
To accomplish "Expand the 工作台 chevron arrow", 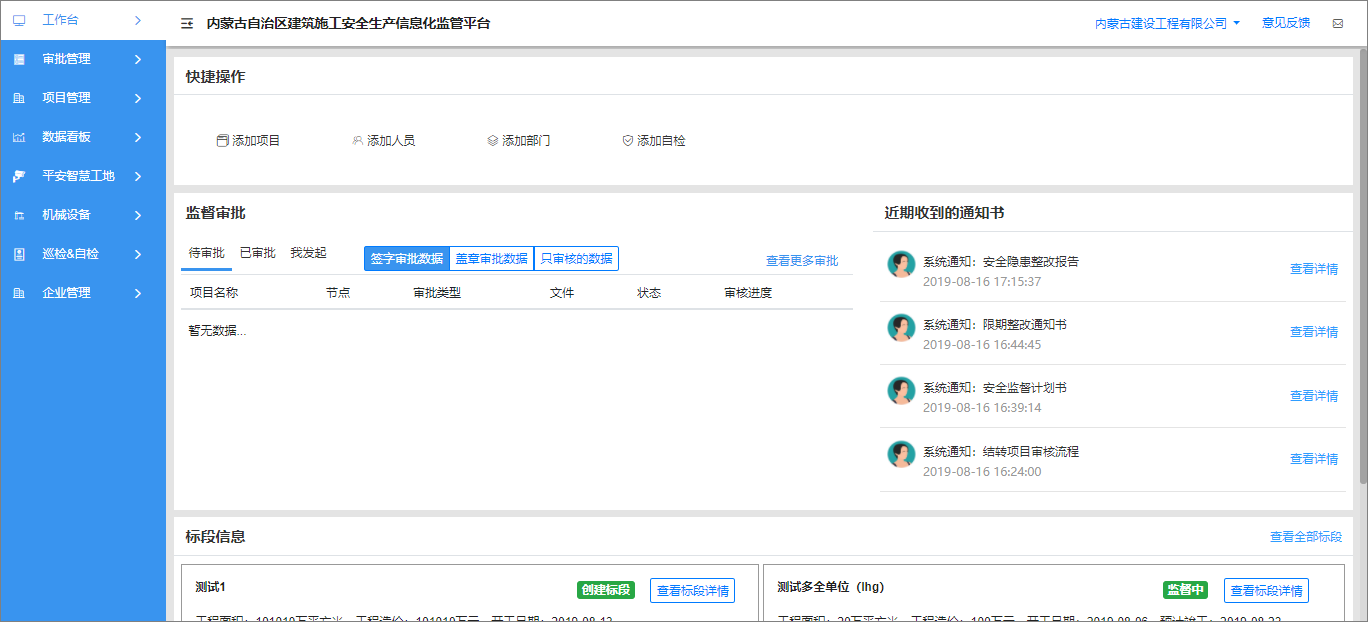I will pos(138,20).
